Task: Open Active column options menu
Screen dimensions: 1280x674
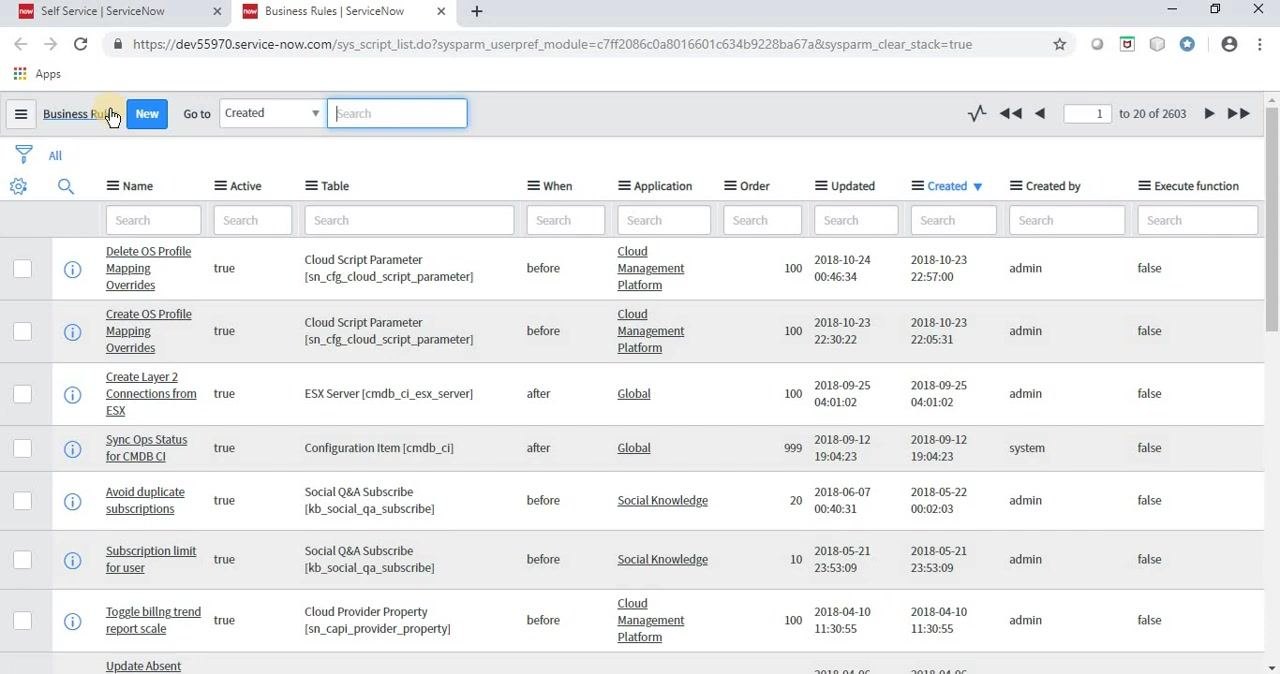Action: coord(221,186)
